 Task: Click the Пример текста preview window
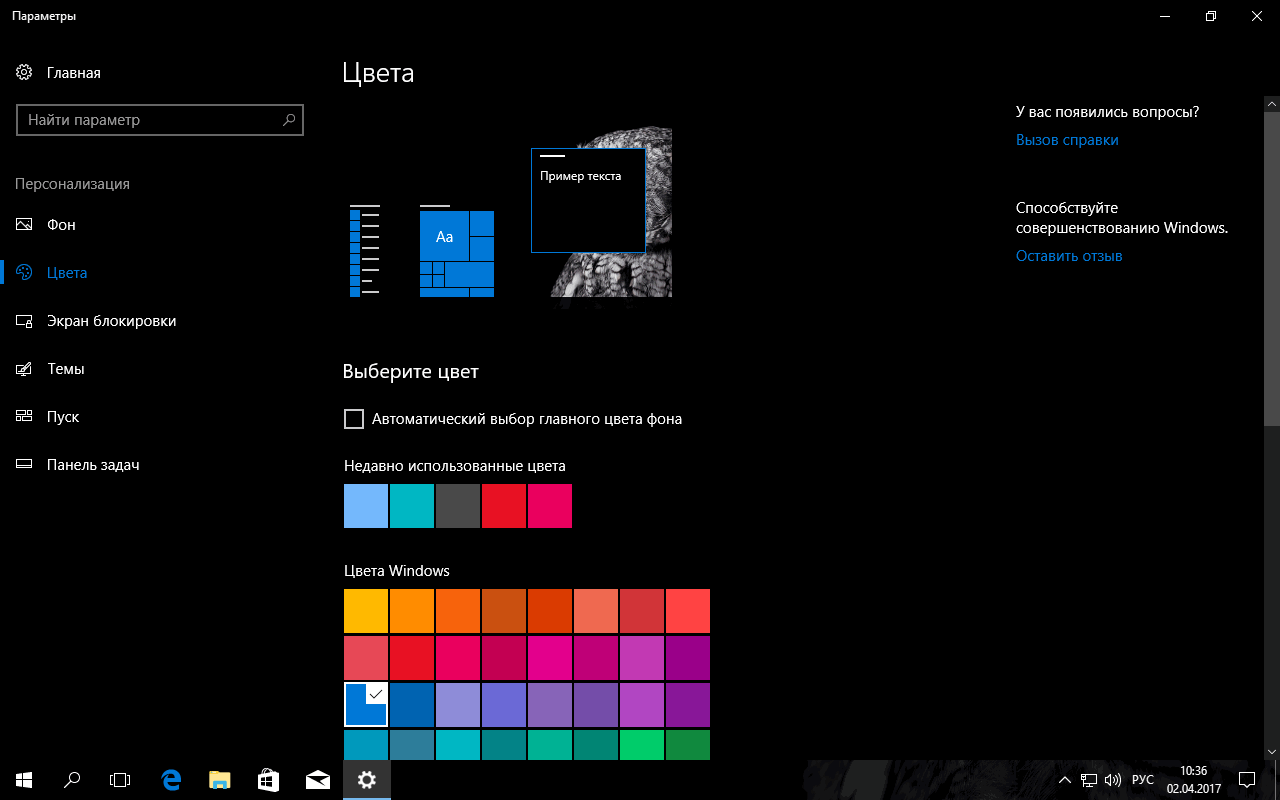click(x=588, y=200)
